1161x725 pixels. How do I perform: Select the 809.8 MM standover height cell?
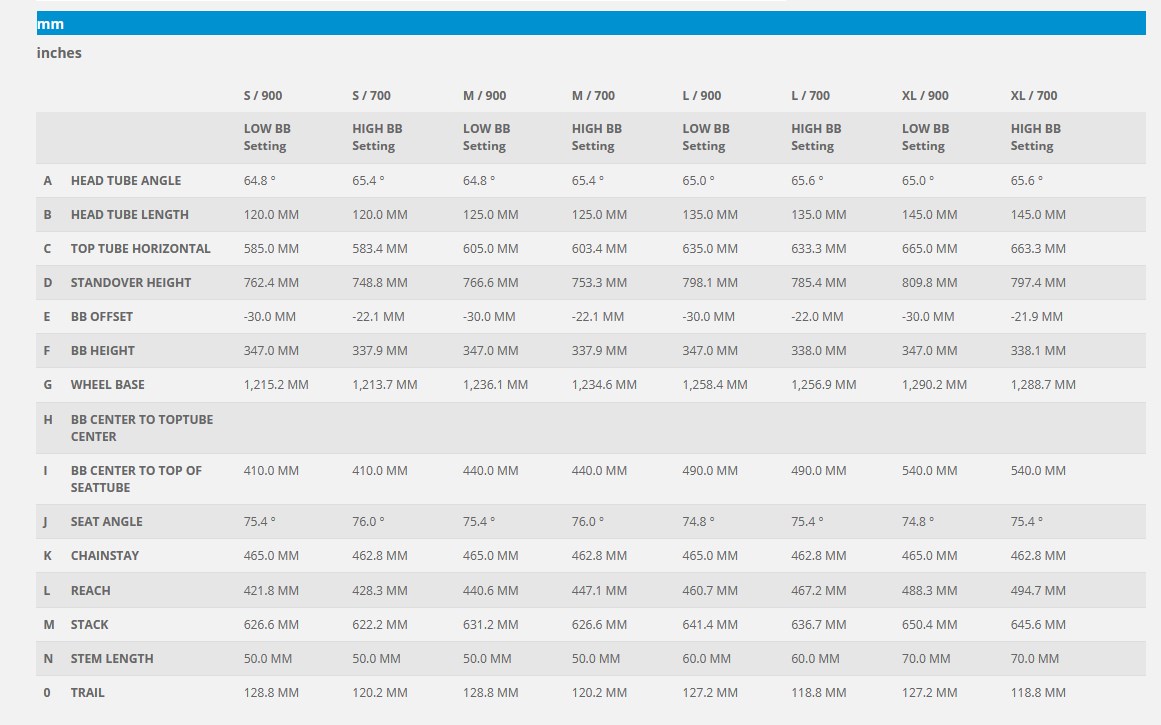929,283
